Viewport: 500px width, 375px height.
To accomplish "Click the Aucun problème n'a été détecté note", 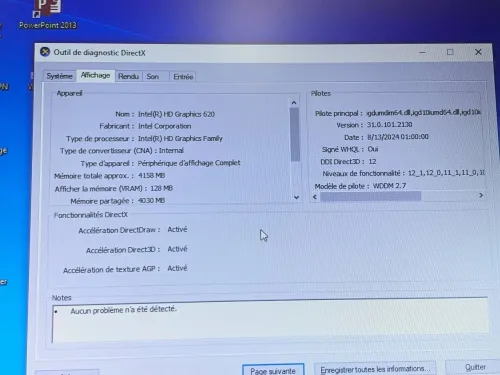I will tap(124, 310).
